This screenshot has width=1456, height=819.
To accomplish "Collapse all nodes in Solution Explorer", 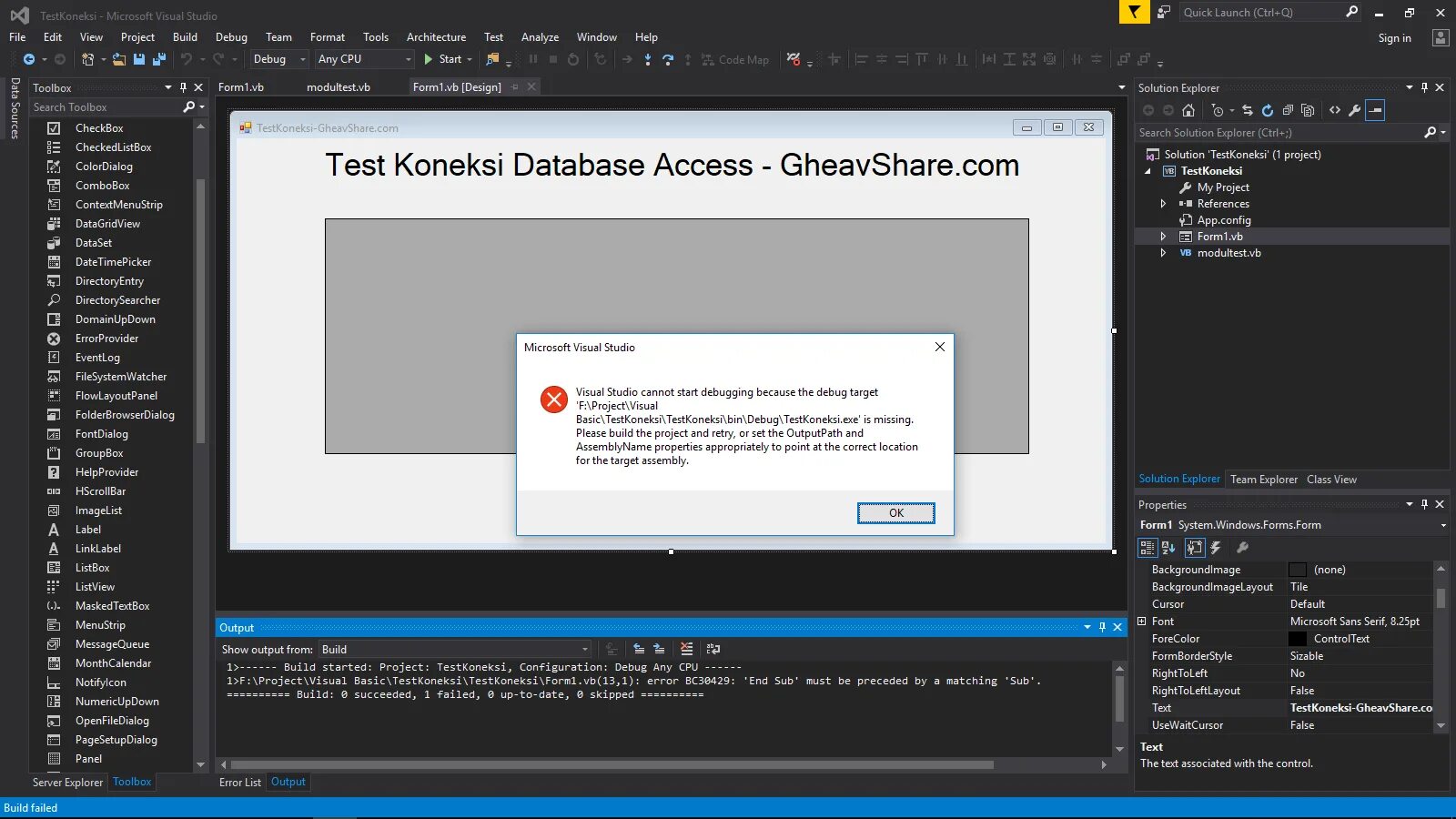I will pyautogui.click(x=1288, y=110).
